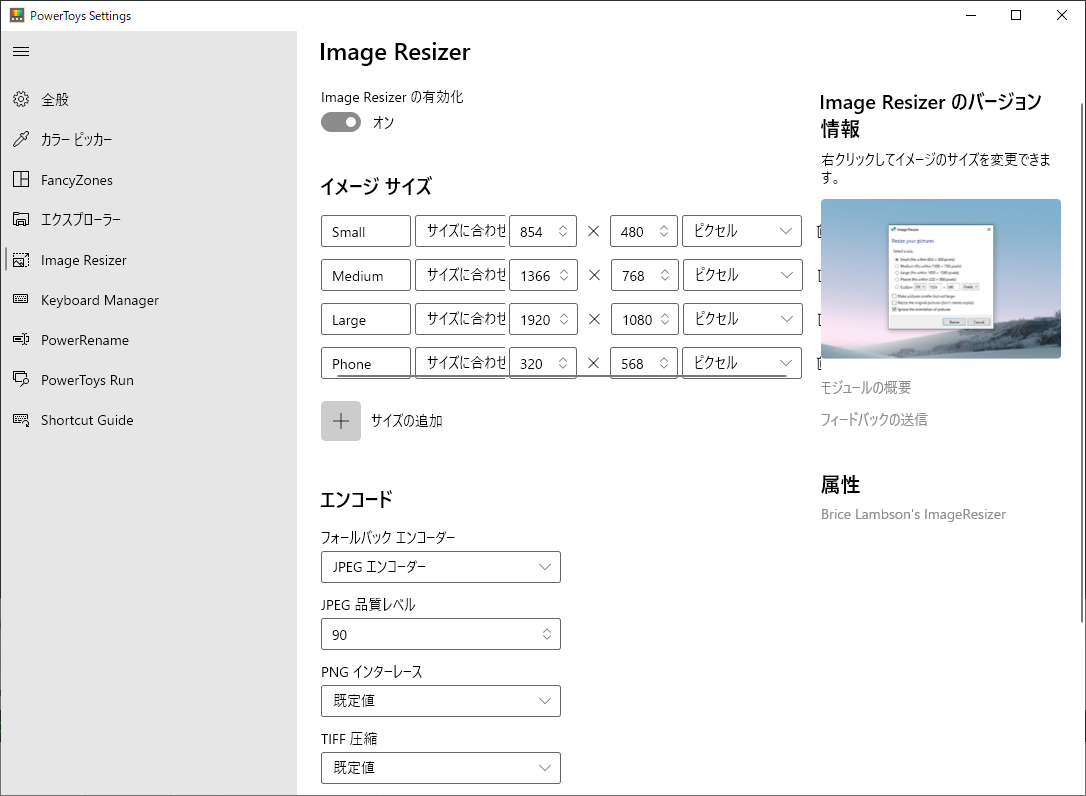Click width 320 spinner arrows
This screenshot has height=796, width=1086.
(563, 362)
